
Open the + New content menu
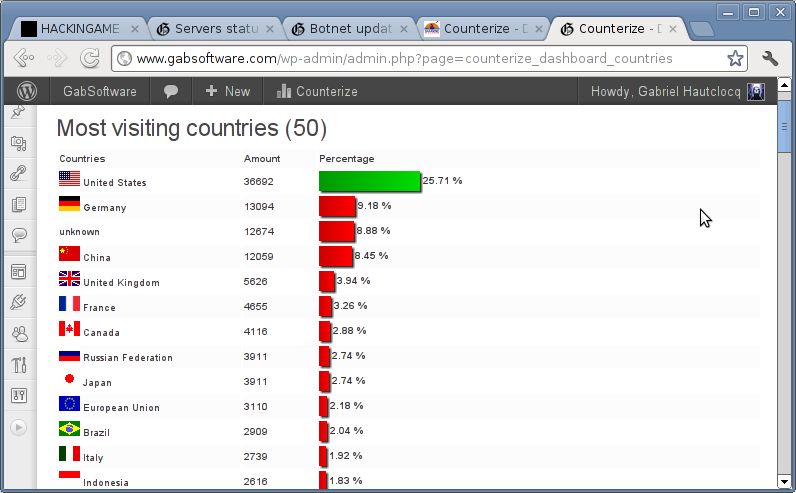(x=227, y=91)
